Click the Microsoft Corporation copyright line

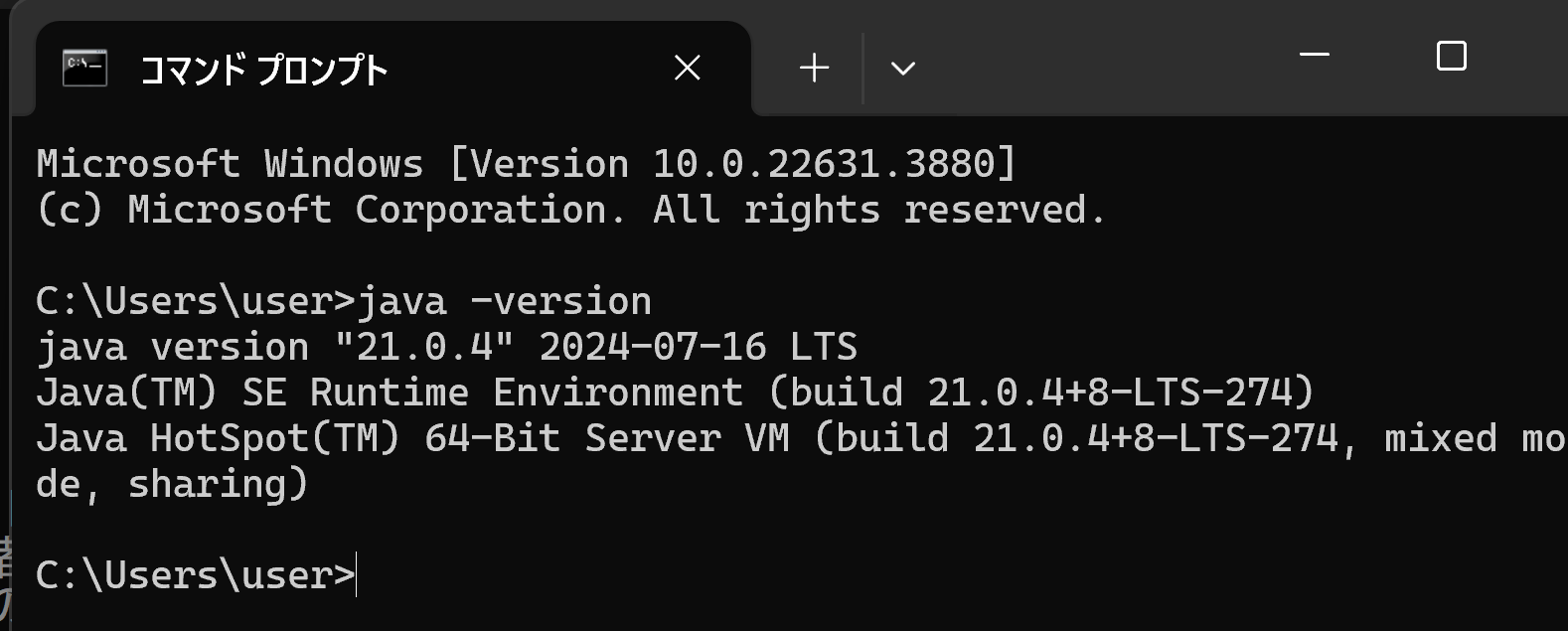click(x=570, y=210)
